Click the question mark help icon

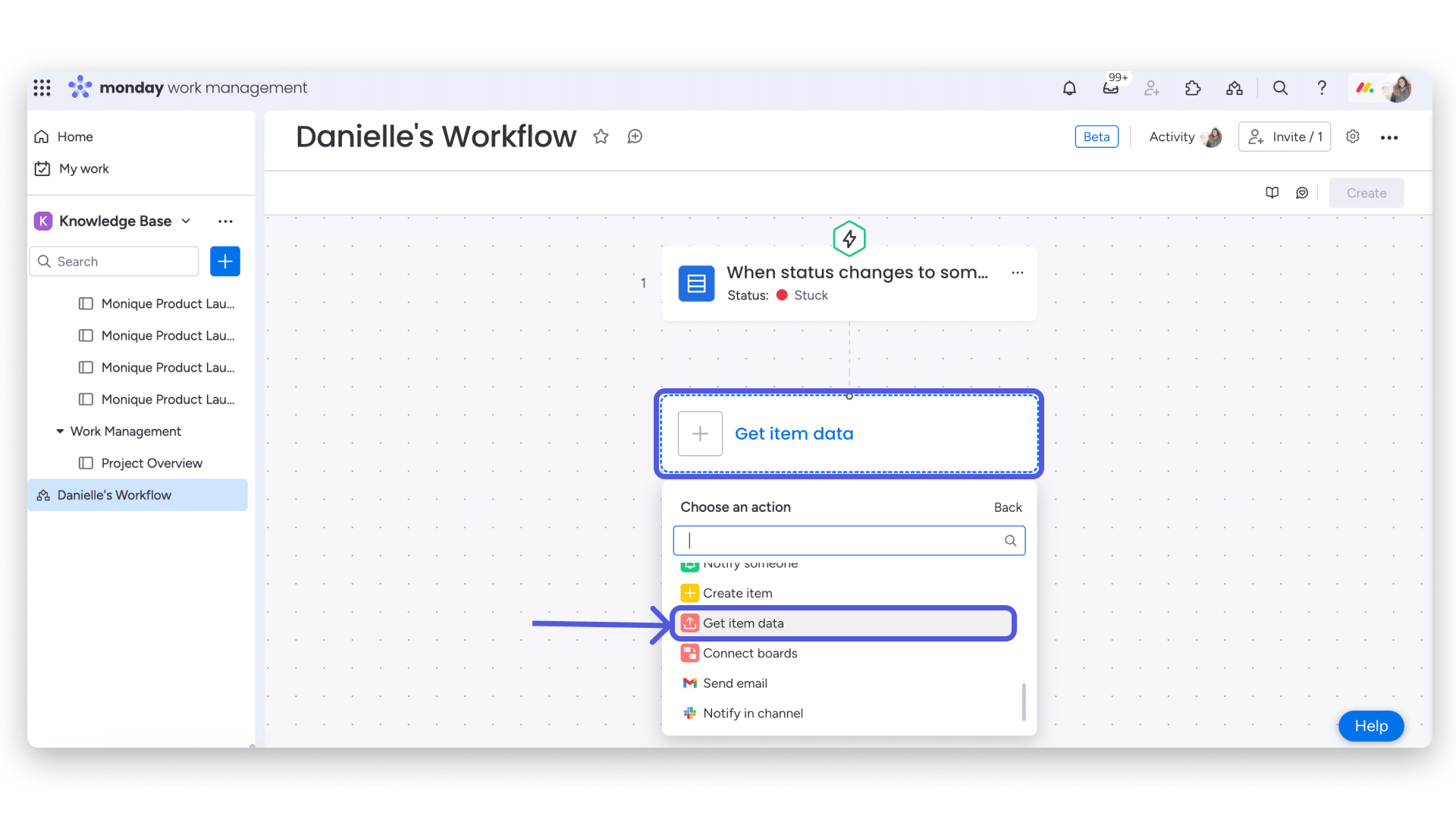pyautogui.click(x=1322, y=88)
